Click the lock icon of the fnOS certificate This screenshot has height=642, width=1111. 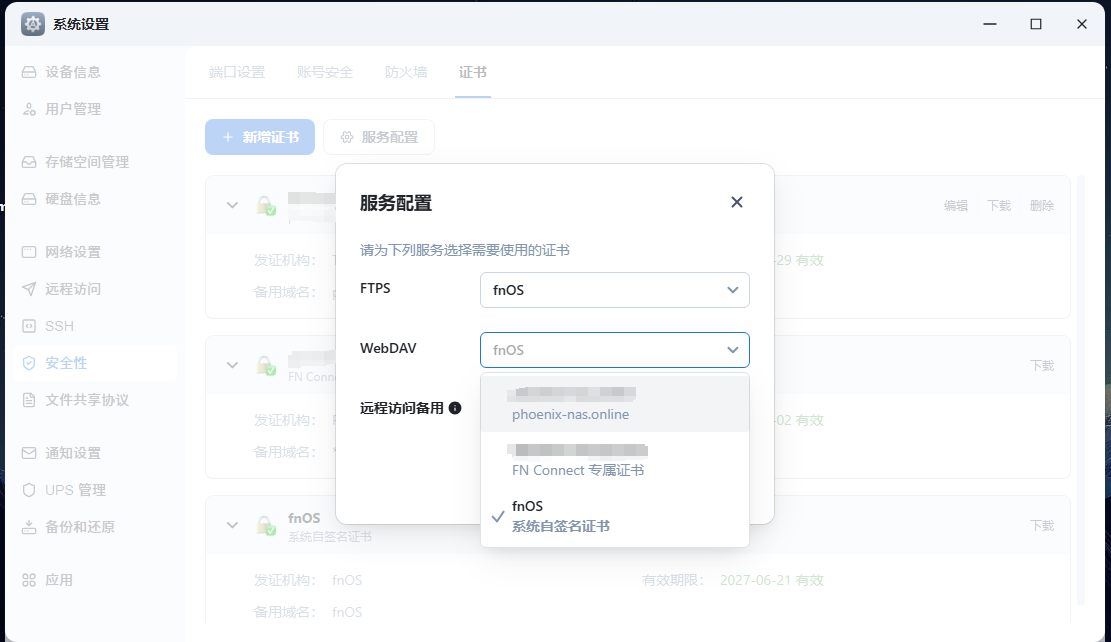tap(266, 526)
